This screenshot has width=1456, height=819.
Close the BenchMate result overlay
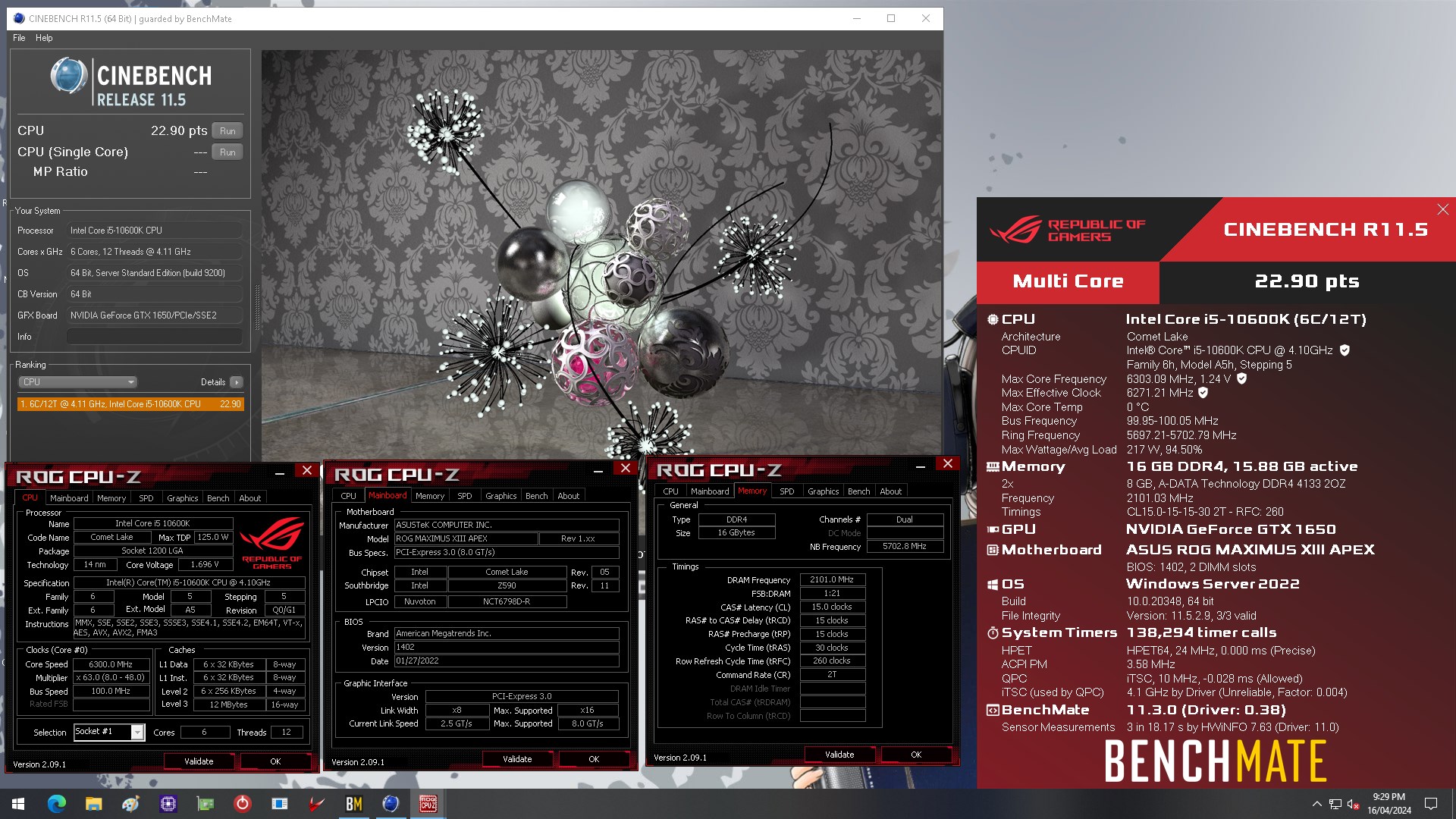pos(1442,209)
